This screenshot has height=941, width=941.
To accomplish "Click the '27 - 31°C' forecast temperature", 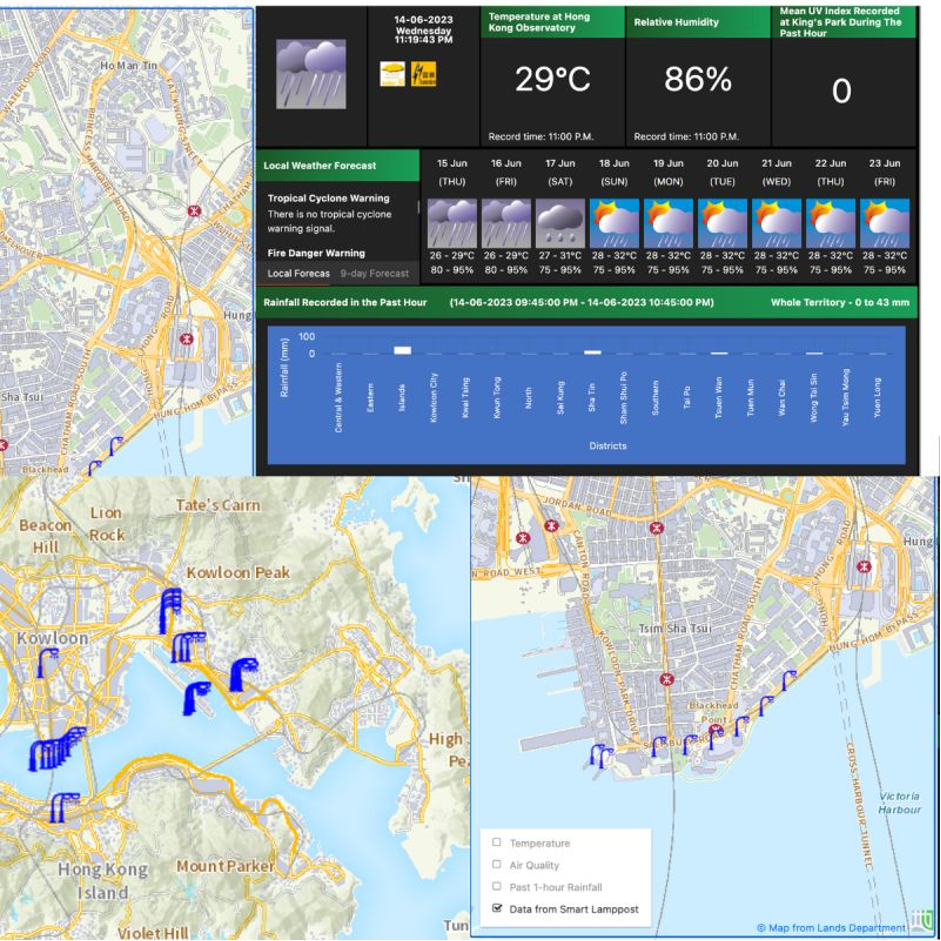I will click(560, 256).
